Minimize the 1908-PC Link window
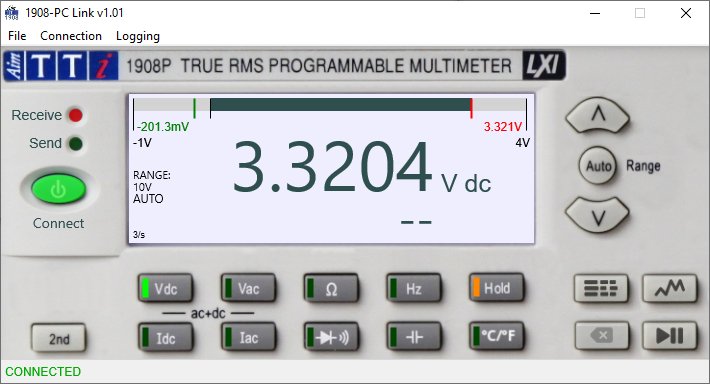 (x=595, y=13)
